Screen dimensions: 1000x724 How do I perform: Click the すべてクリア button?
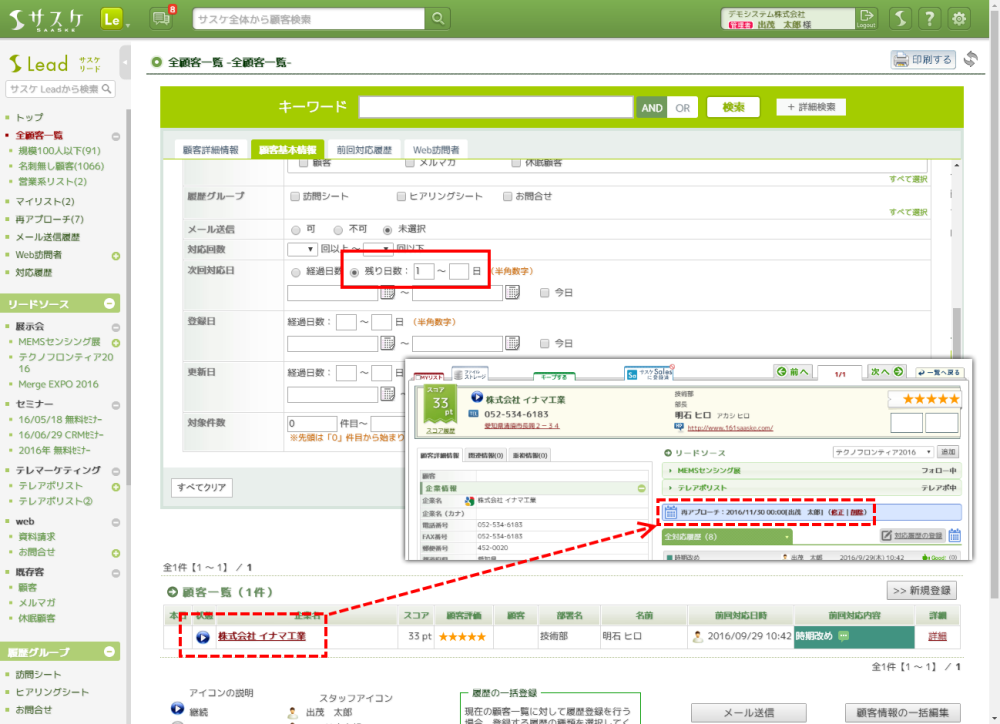tap(202, 488)
